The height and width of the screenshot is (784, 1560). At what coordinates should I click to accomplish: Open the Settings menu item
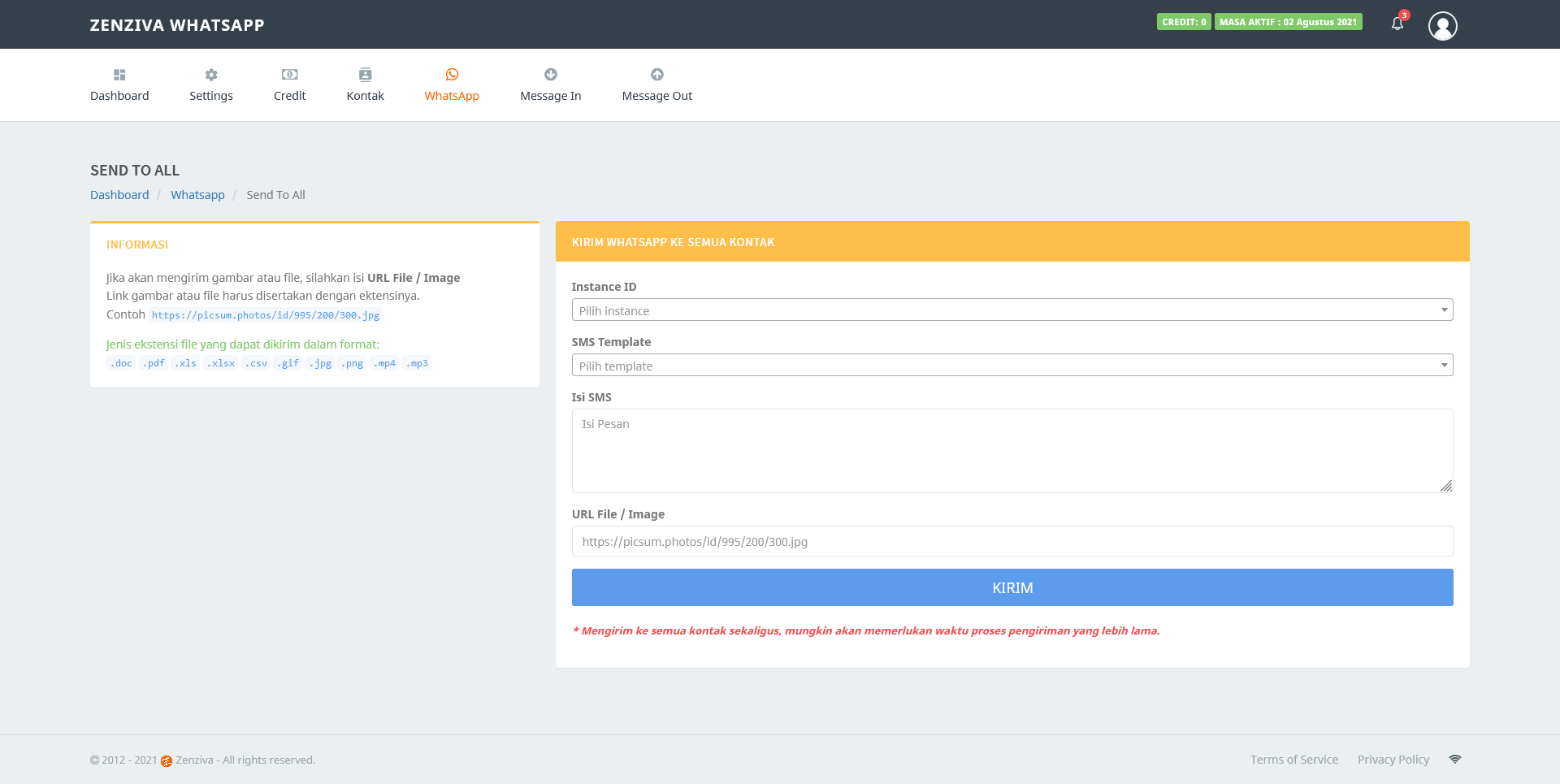tap(211, 85)
